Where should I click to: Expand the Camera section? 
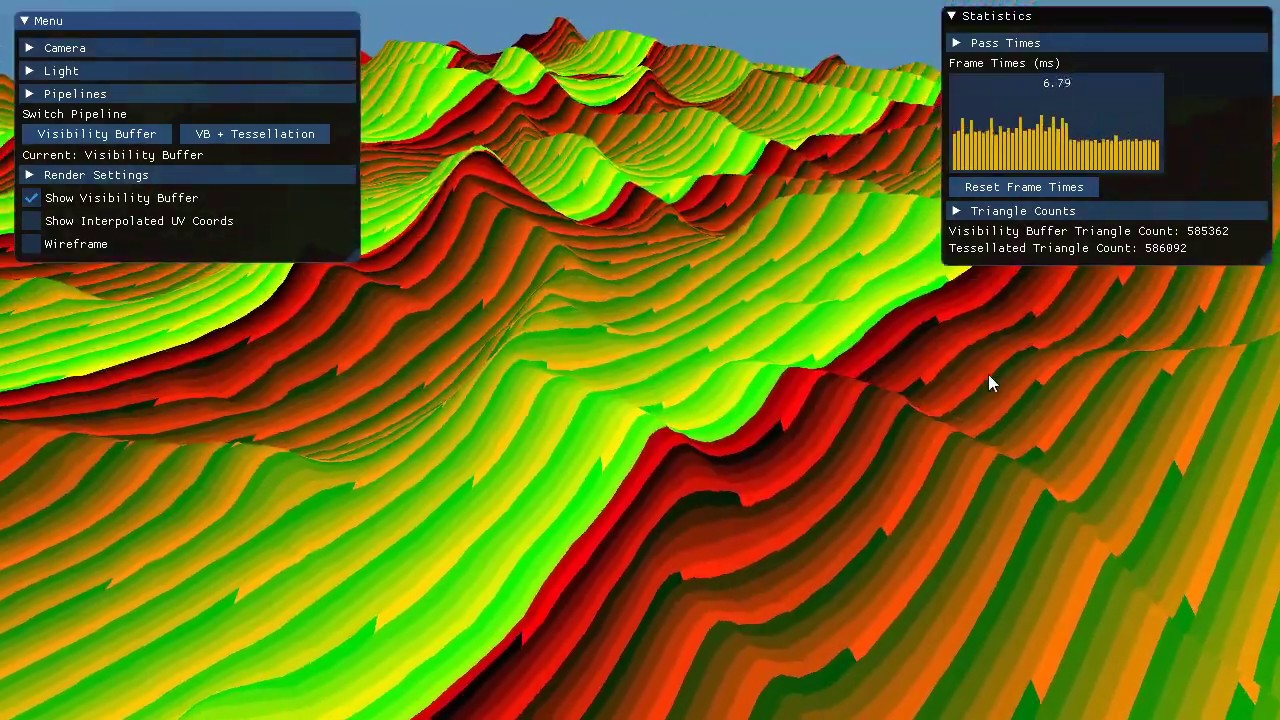point(188,48)
